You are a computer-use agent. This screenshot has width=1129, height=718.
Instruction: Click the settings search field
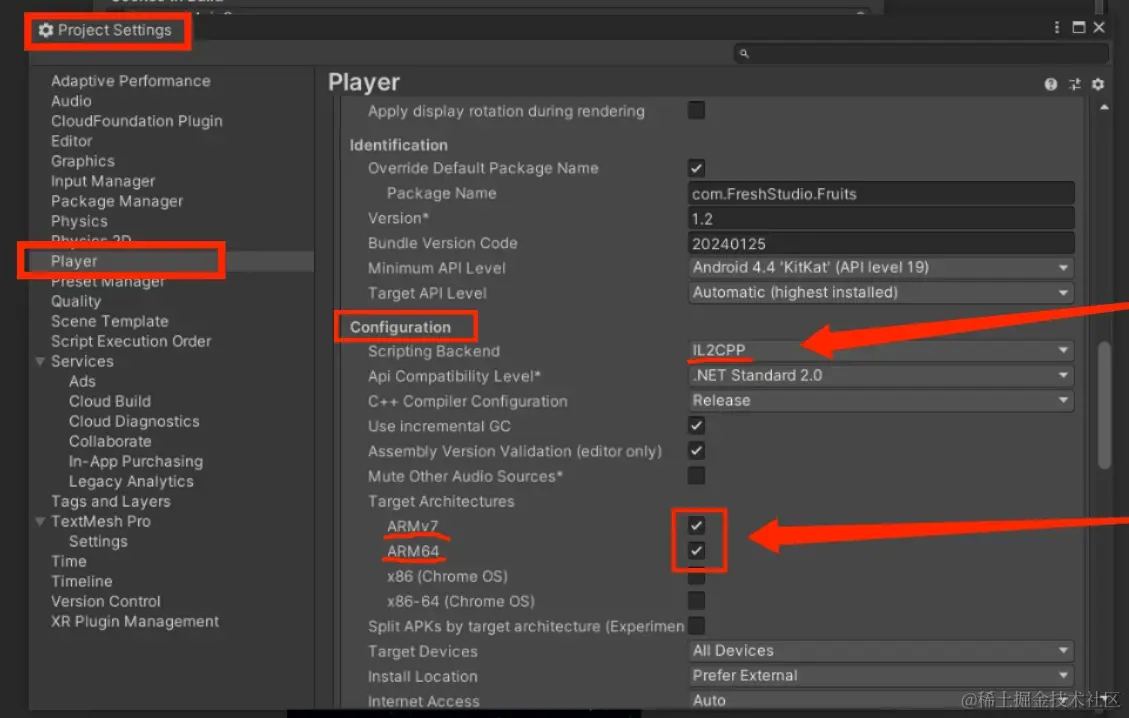(x=921, y=53)
